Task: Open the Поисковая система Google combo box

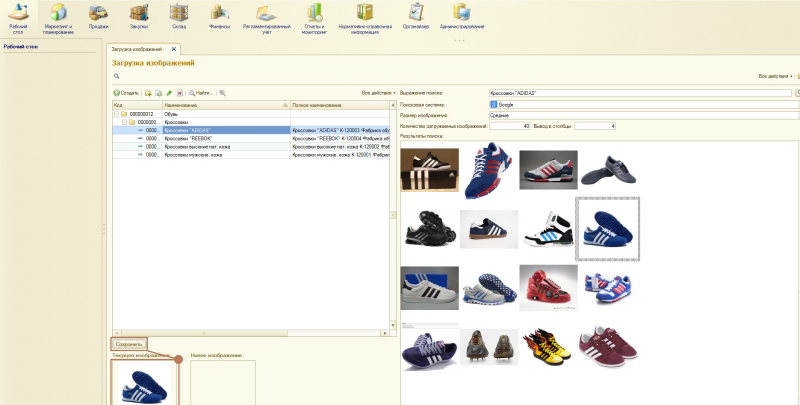Action: tap(644, 104)
